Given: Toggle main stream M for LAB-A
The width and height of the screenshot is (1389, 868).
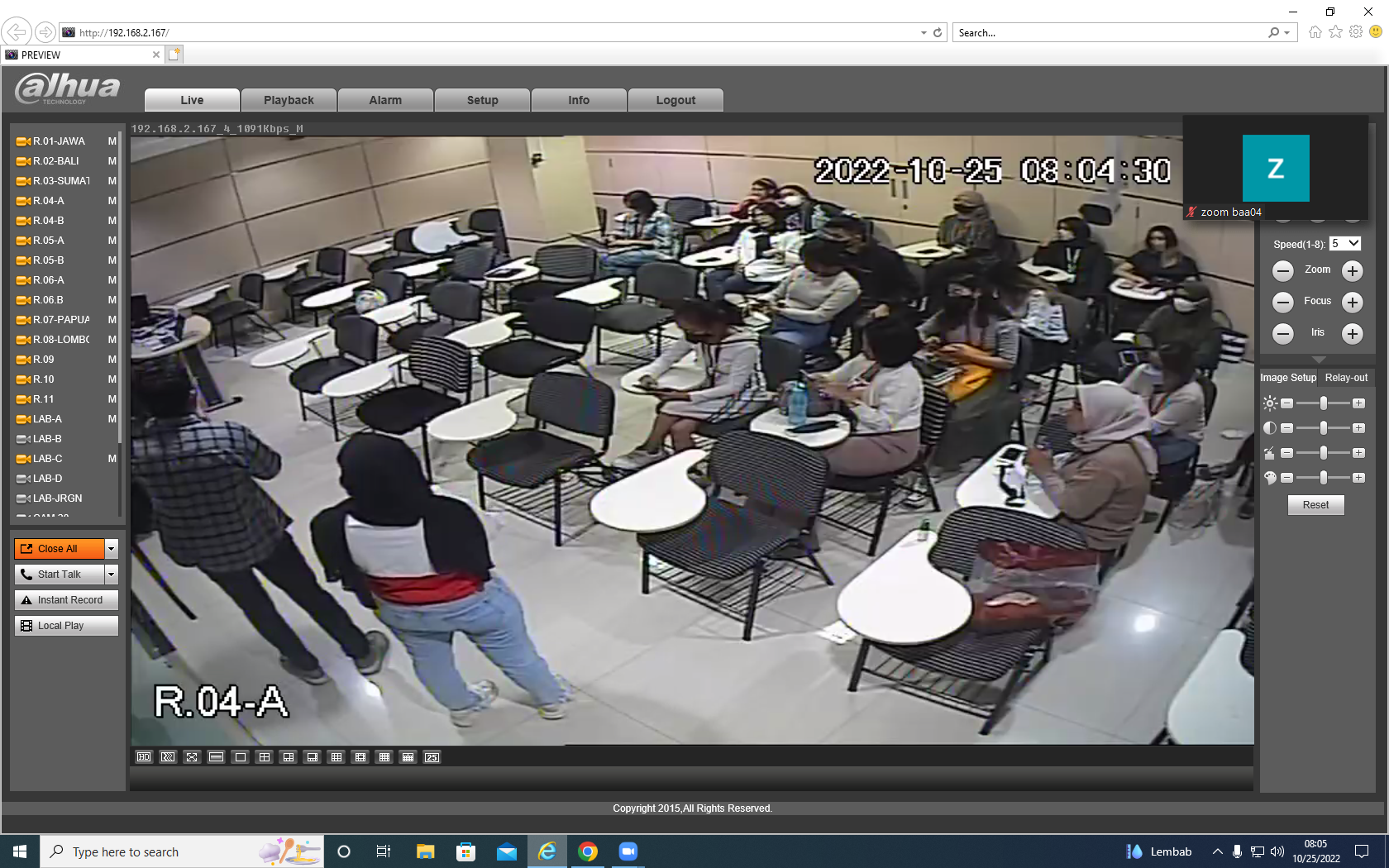Looking at the screenshot, I should 112,419.
